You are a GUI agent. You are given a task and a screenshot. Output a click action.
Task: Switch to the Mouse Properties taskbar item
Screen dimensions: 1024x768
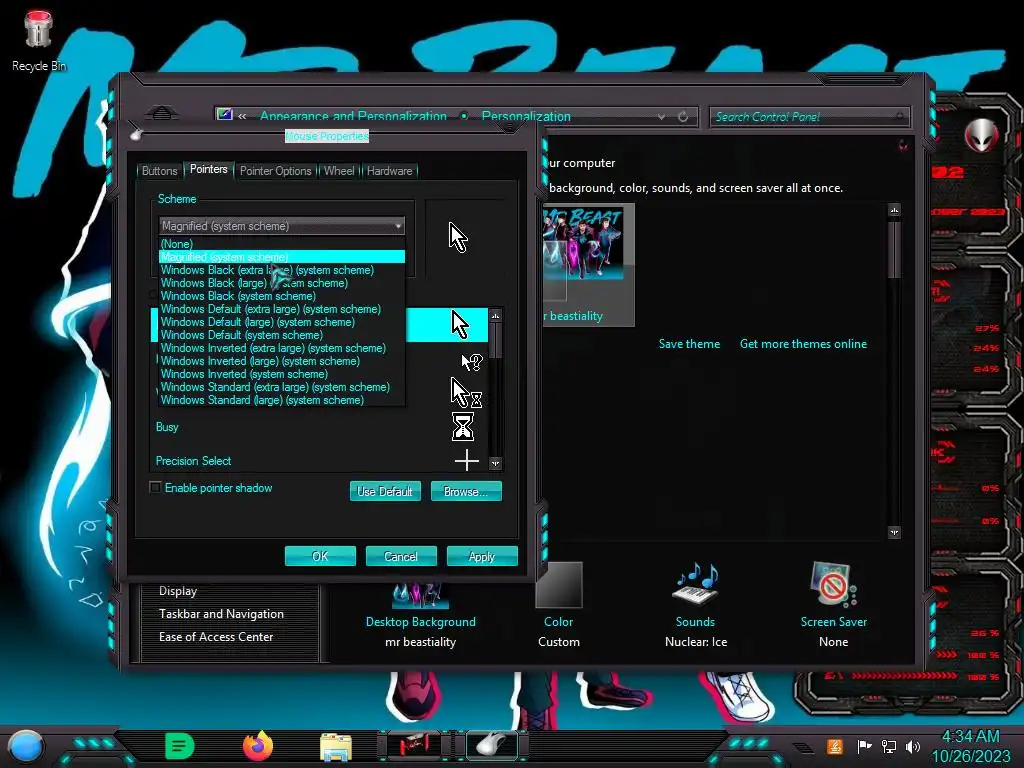492,746
